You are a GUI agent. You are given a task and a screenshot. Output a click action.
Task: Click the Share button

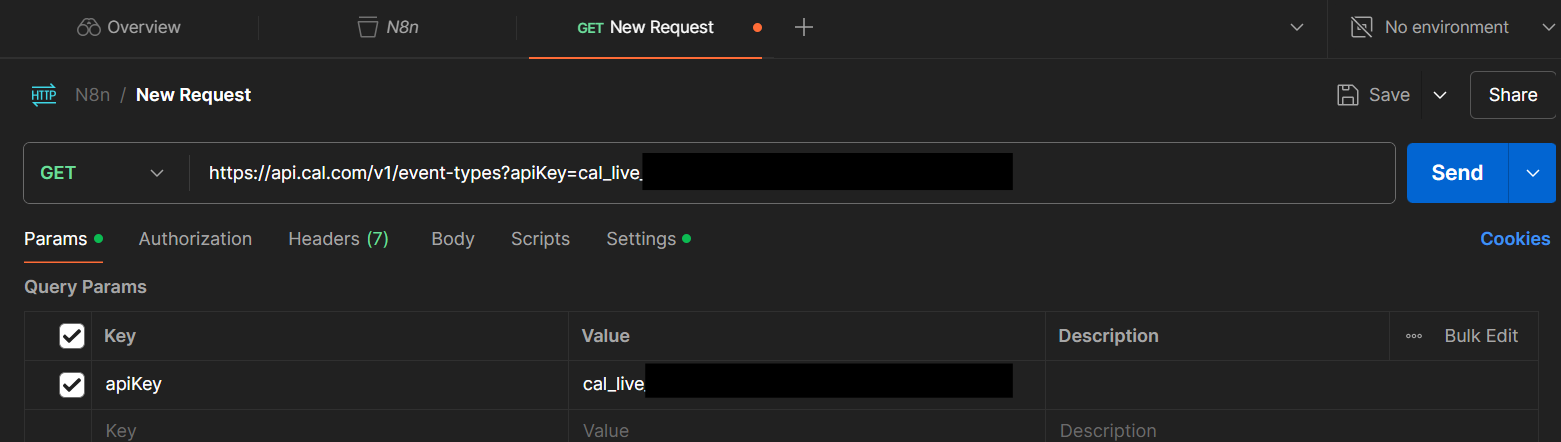click(x=1512, y=95)
